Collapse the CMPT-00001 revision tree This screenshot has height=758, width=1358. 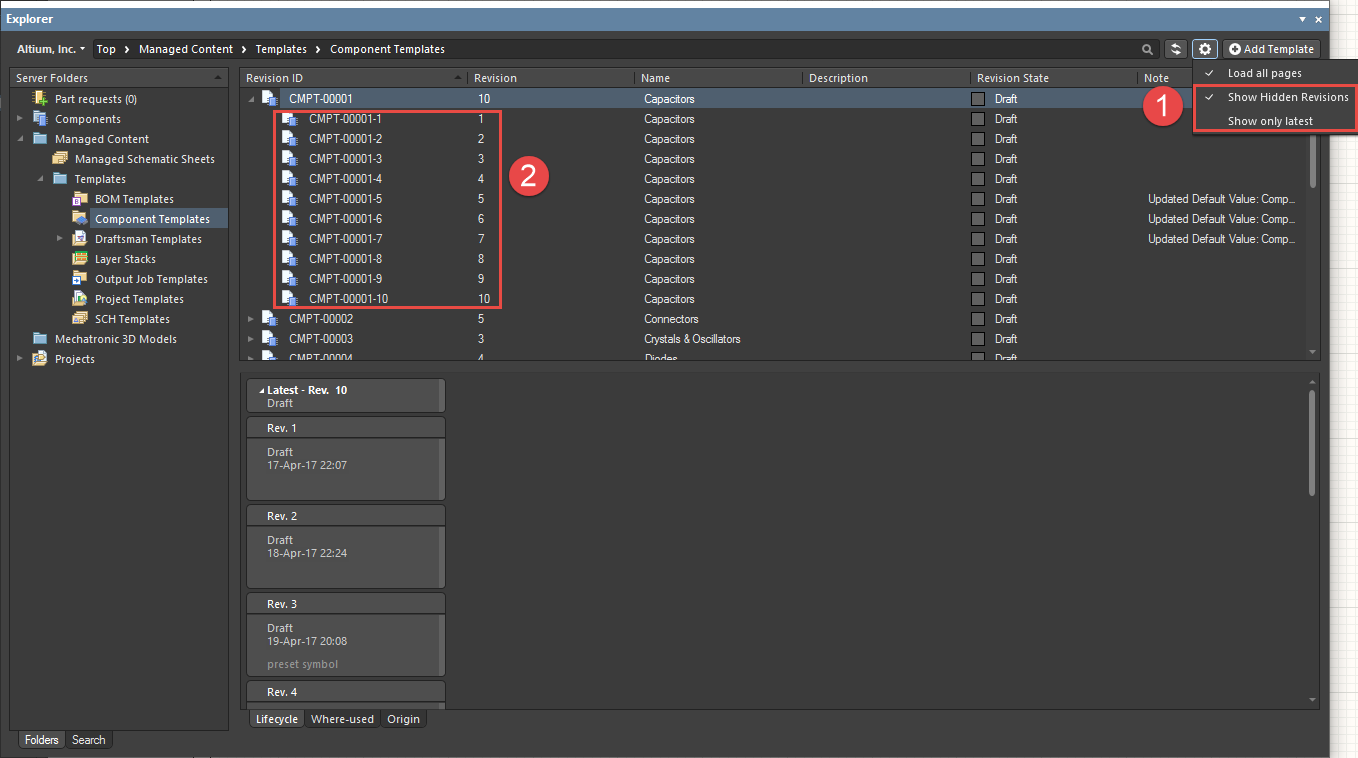(251, 99)
